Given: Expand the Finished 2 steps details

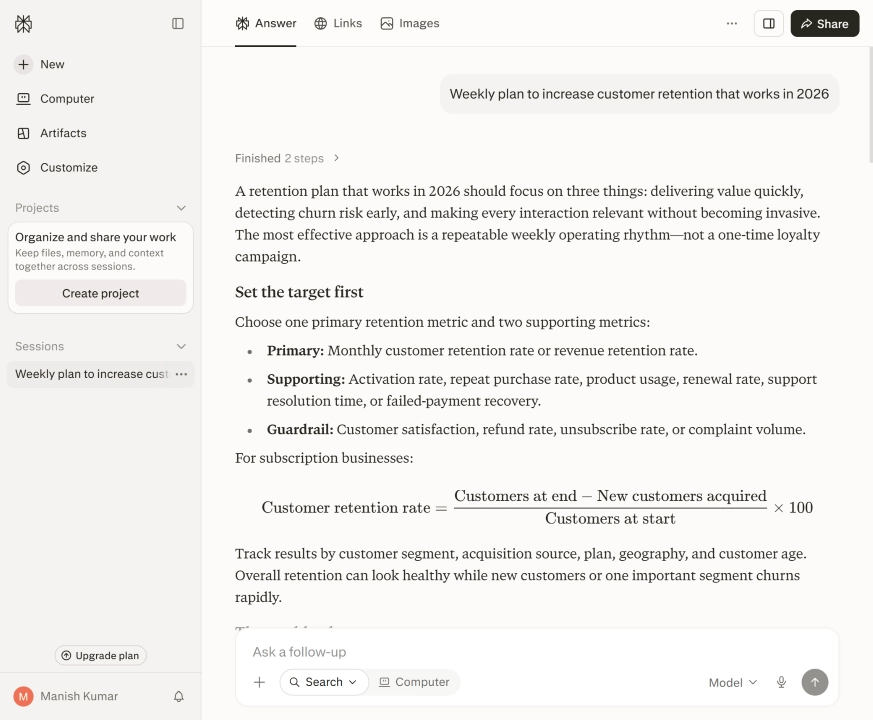Looking at the screenshot, I should [287, 158].
